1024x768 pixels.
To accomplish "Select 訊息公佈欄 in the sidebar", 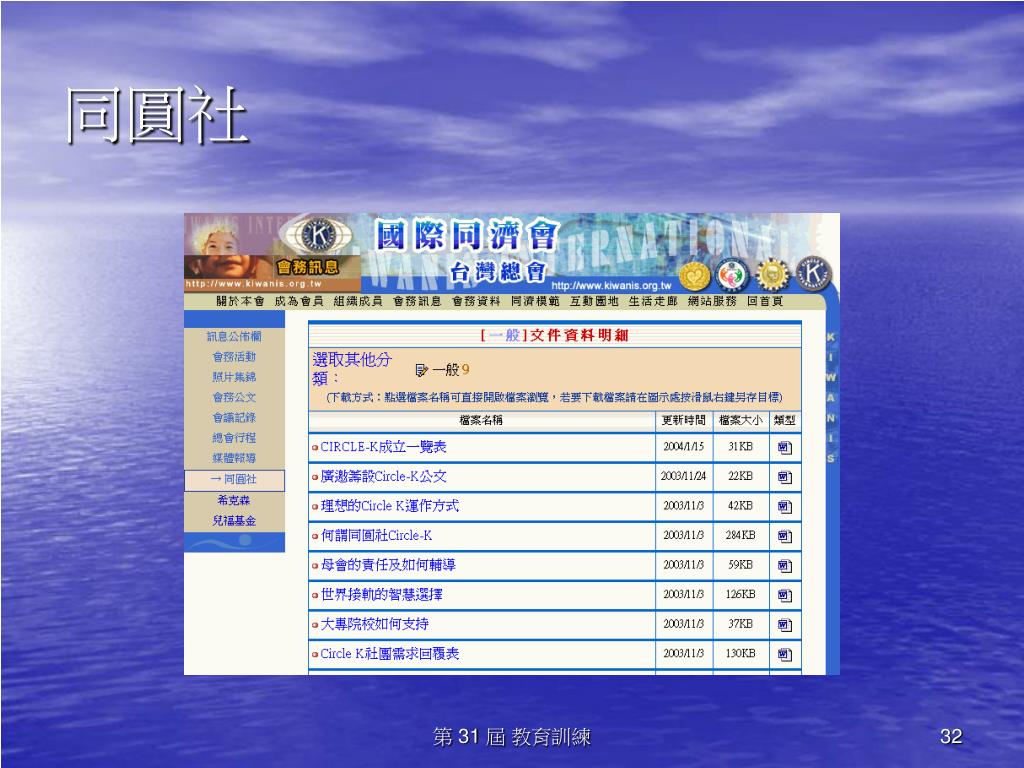I will click(234, 336).
